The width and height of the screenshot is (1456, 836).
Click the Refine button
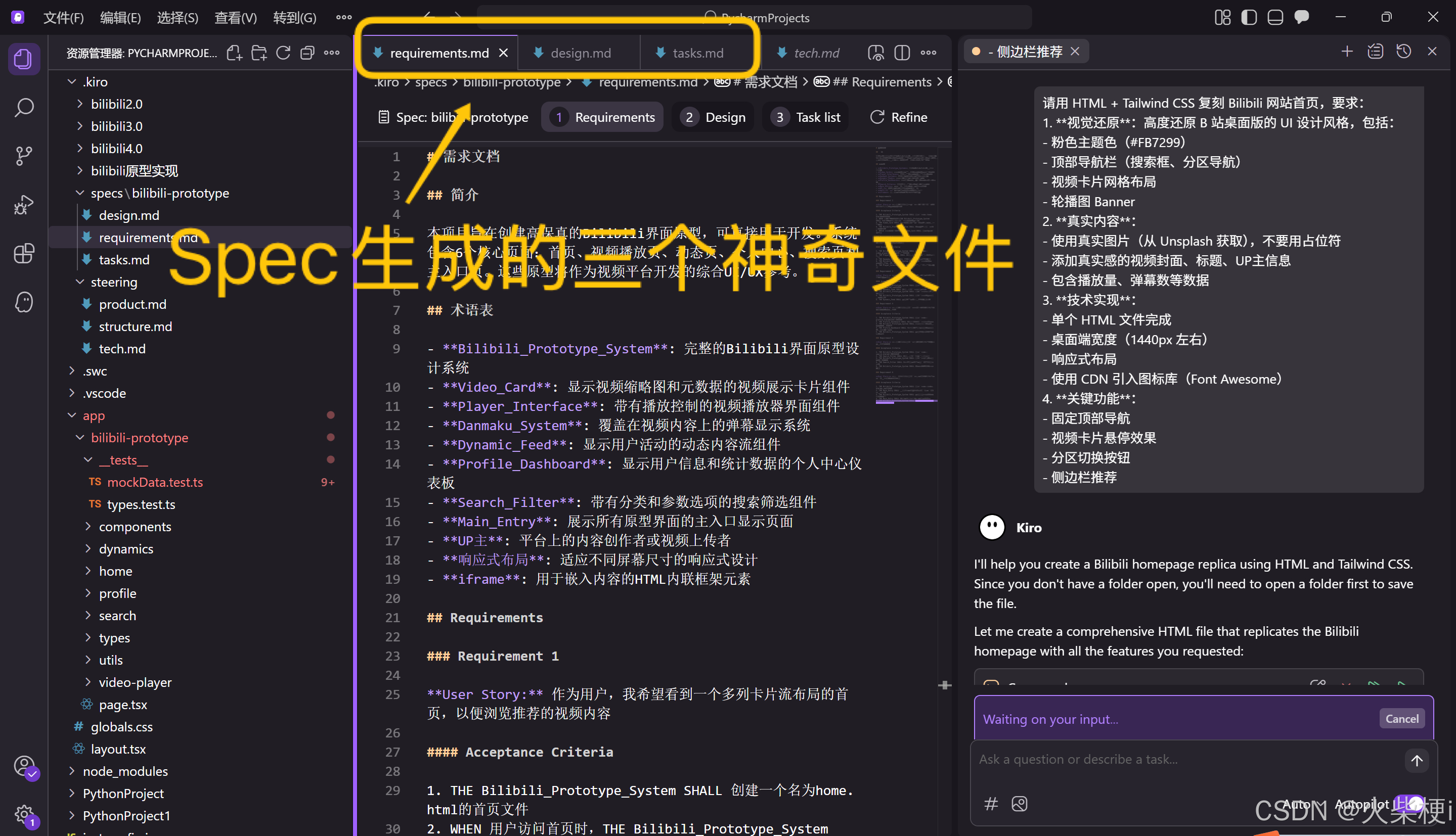[899, 117]
